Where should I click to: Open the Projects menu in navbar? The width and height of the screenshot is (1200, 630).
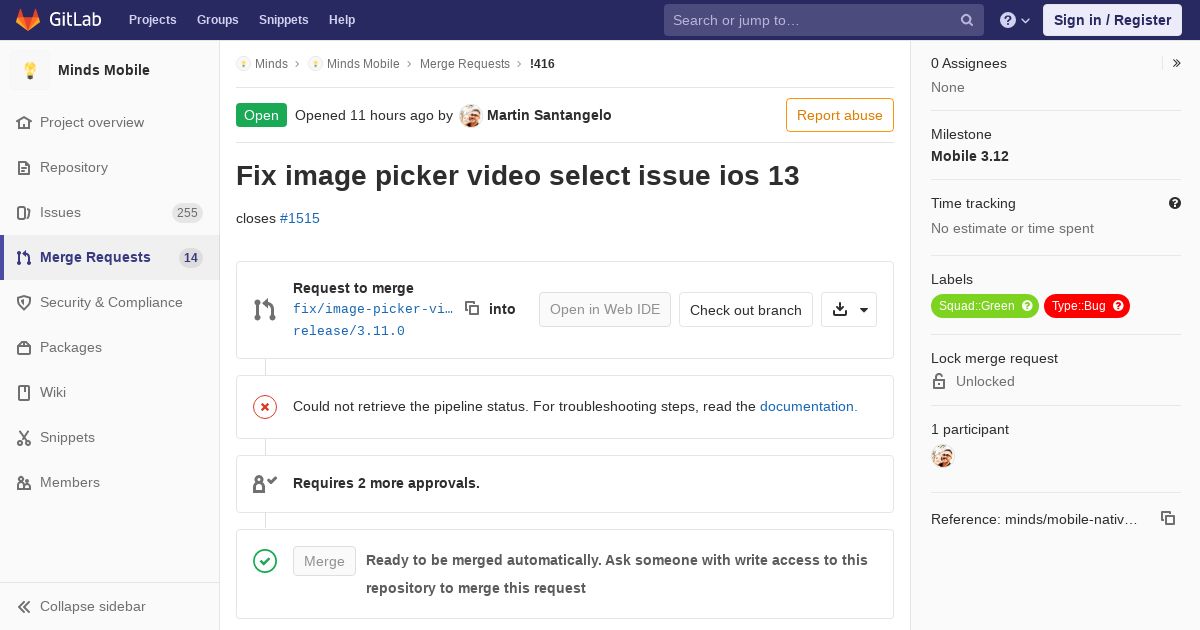coord(152,20)
